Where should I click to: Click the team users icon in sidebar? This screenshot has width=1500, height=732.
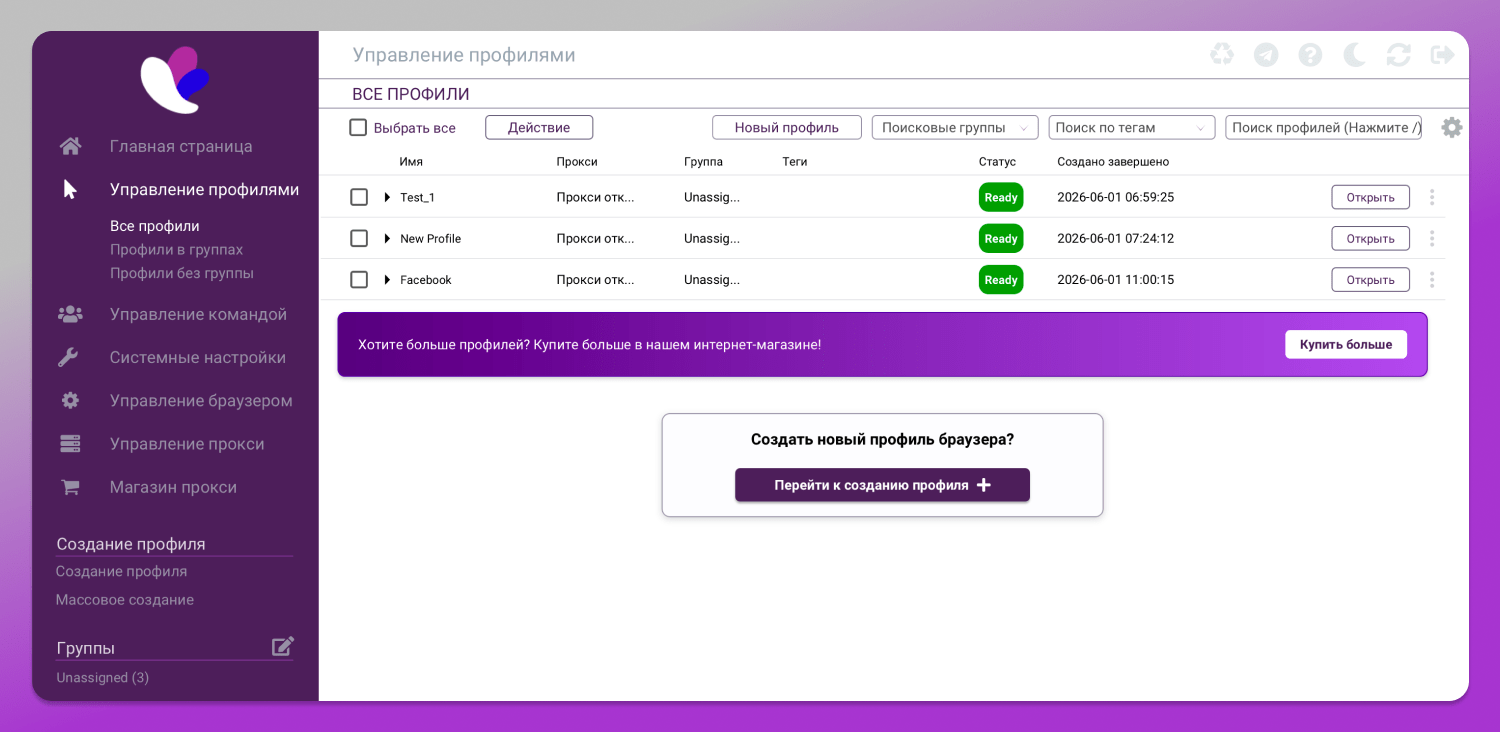[x=70, y=314]
